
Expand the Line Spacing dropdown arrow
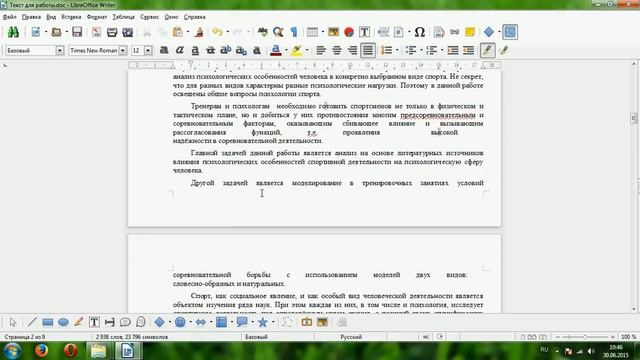(x=397, y=50)
